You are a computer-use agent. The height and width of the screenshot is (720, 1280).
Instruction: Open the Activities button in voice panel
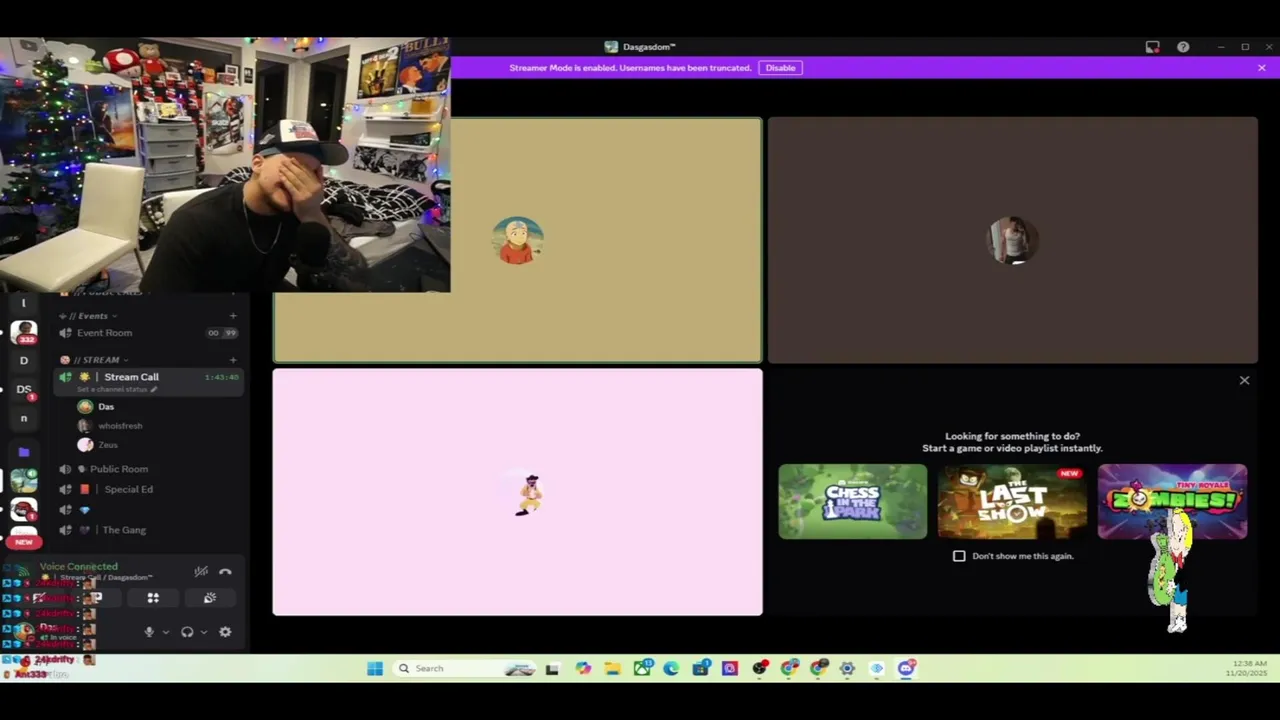pos(153,598)
